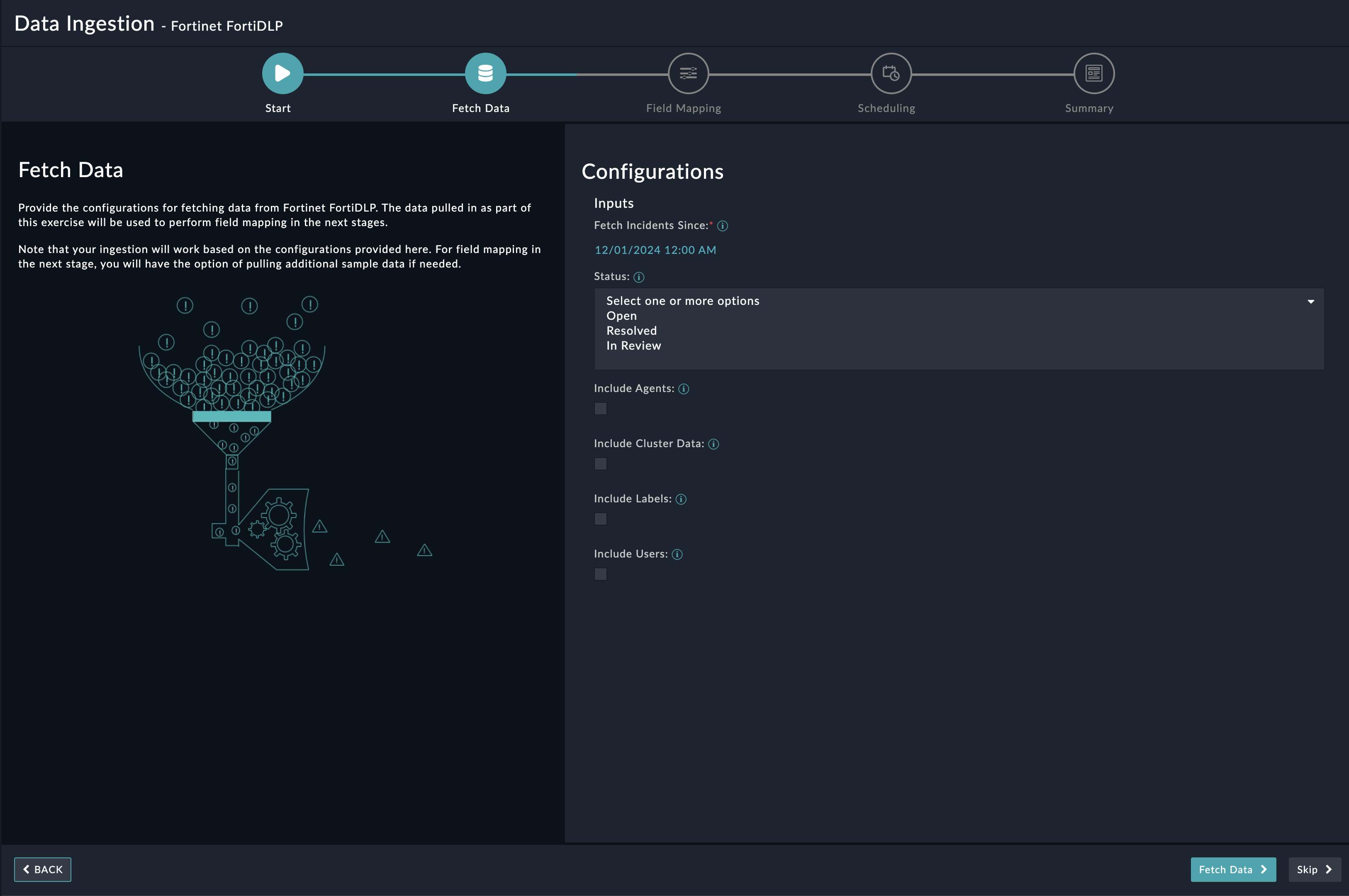Screen dimensions: 1349x896
Task: Open the Summary report icon
Action: tap(1093, 73)
